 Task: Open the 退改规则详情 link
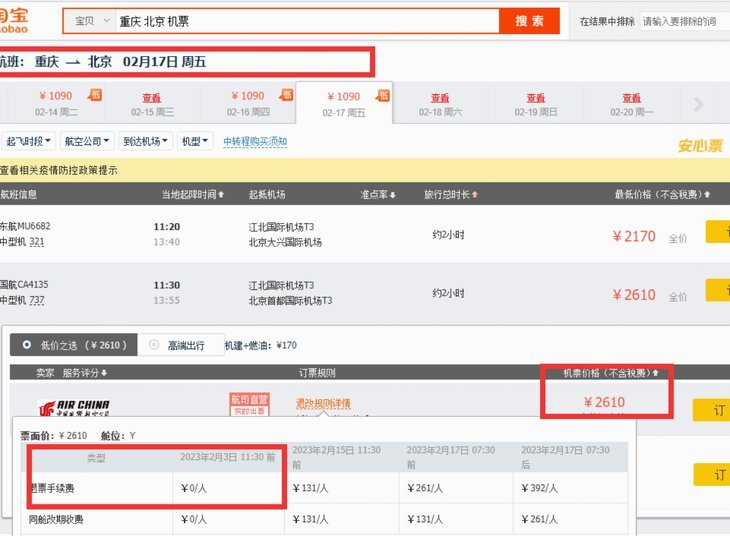[x=323, y=404]
